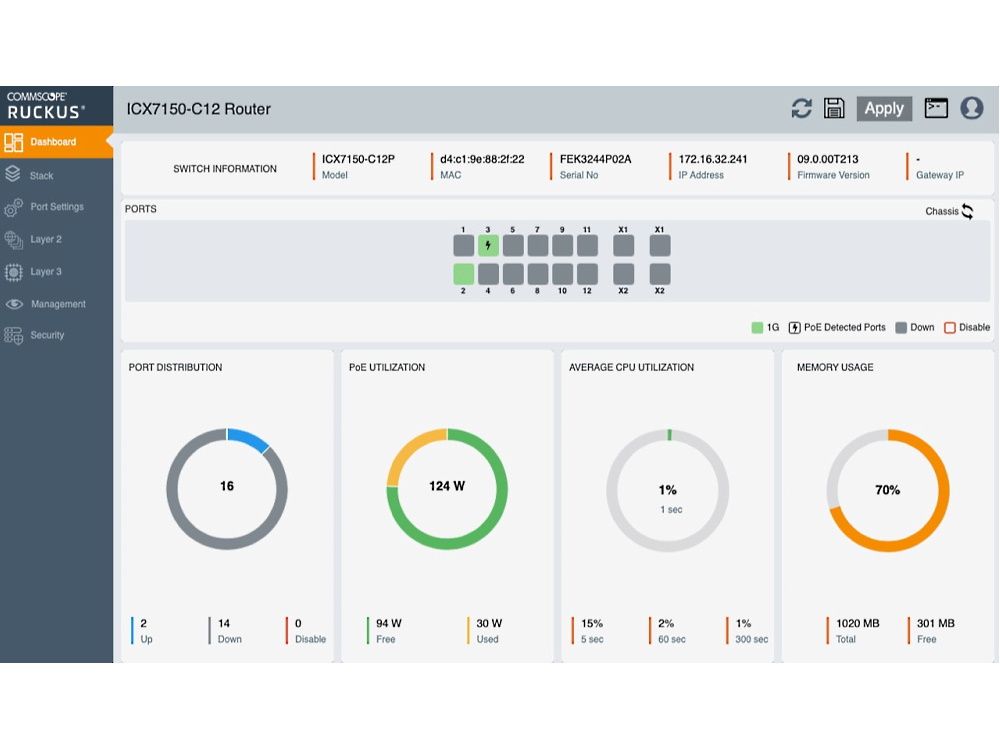Select port 1 in the chassis view
This screenshot has width=1000, height=750.
tap(464, 246)
